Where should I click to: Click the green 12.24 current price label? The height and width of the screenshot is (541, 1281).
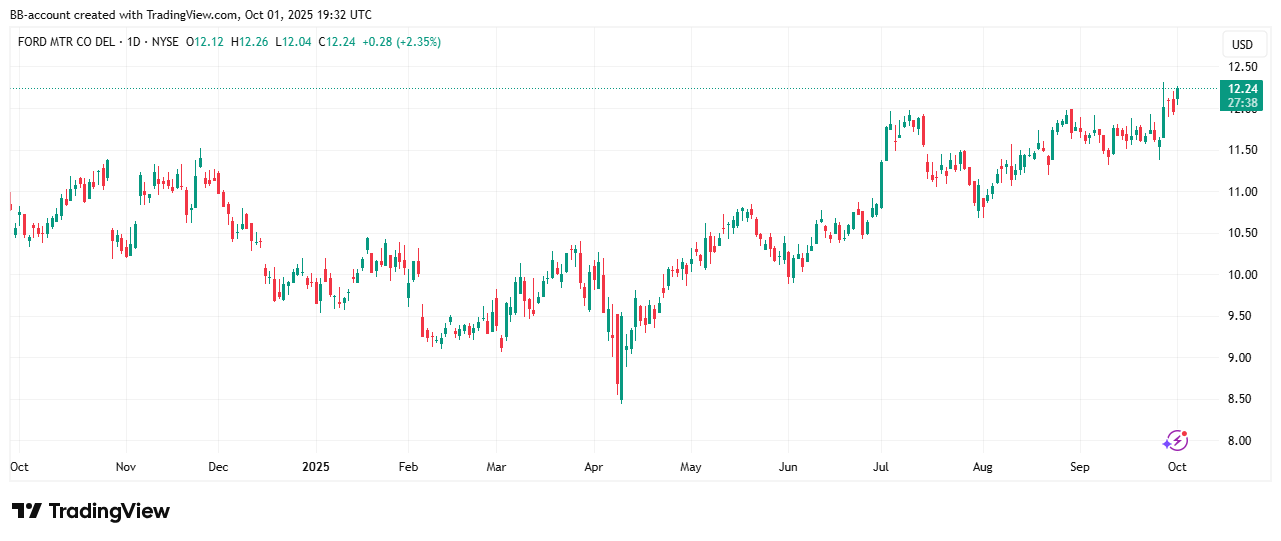pos(1242,89)
